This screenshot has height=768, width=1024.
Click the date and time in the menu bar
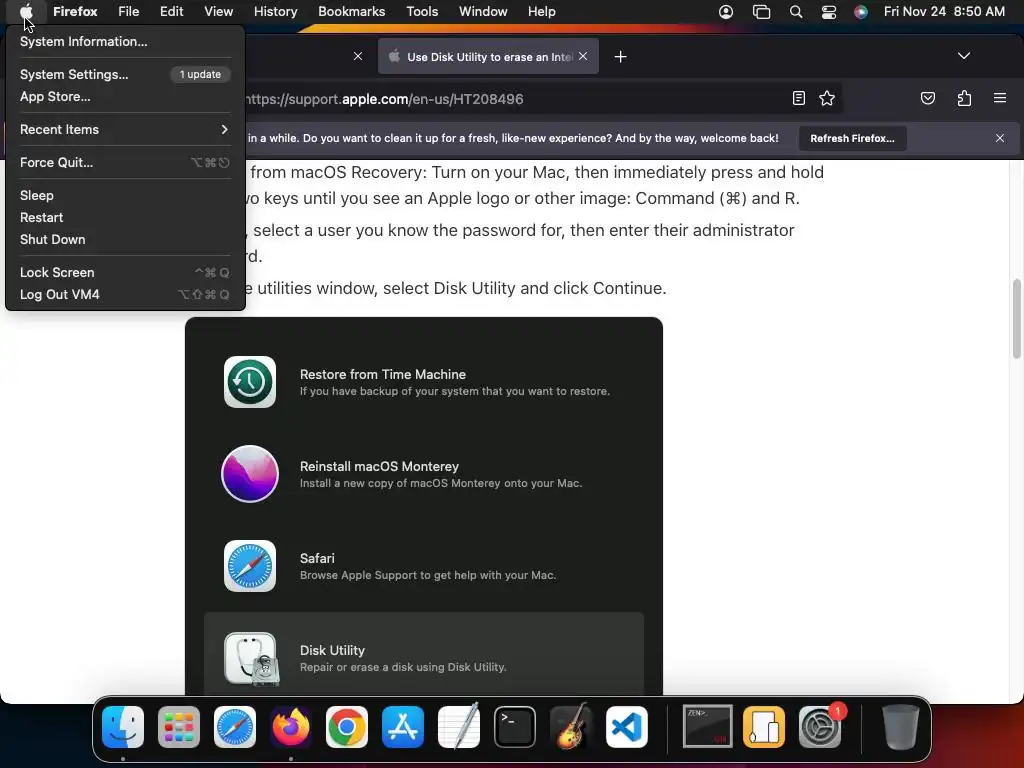click(x=944, y=12)
